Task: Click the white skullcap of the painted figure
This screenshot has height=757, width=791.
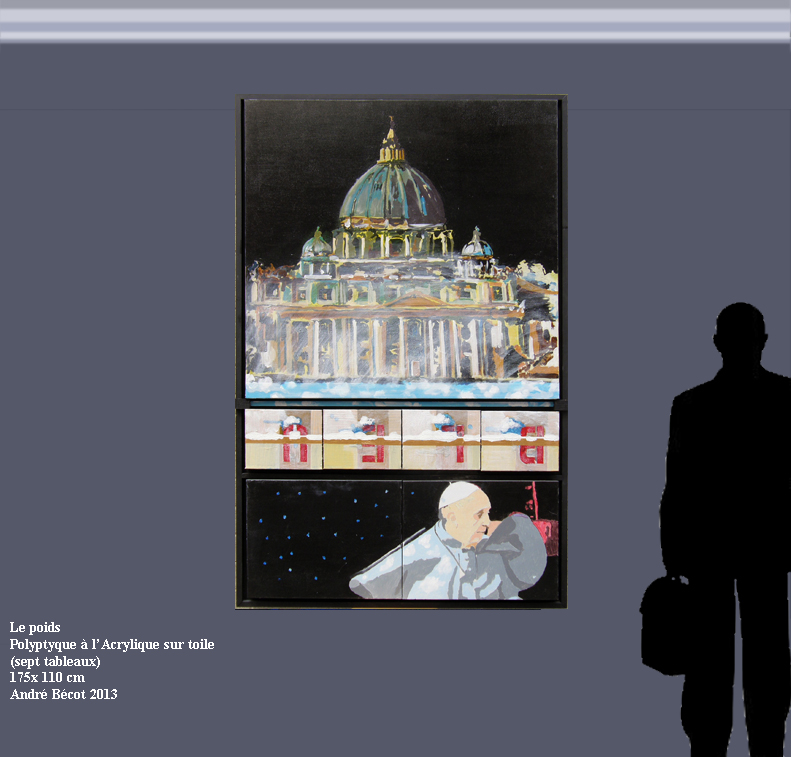Action: pos(459,492)
